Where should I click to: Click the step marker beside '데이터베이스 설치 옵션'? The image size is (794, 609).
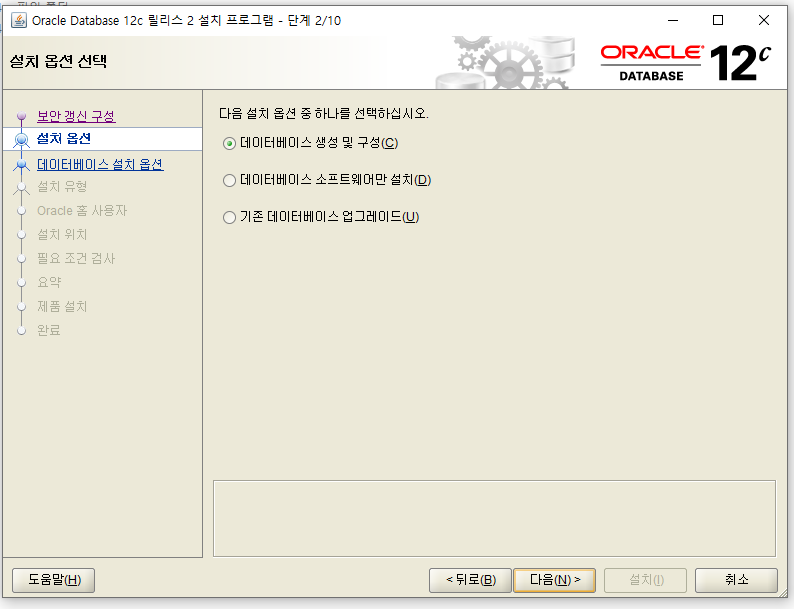21,165
